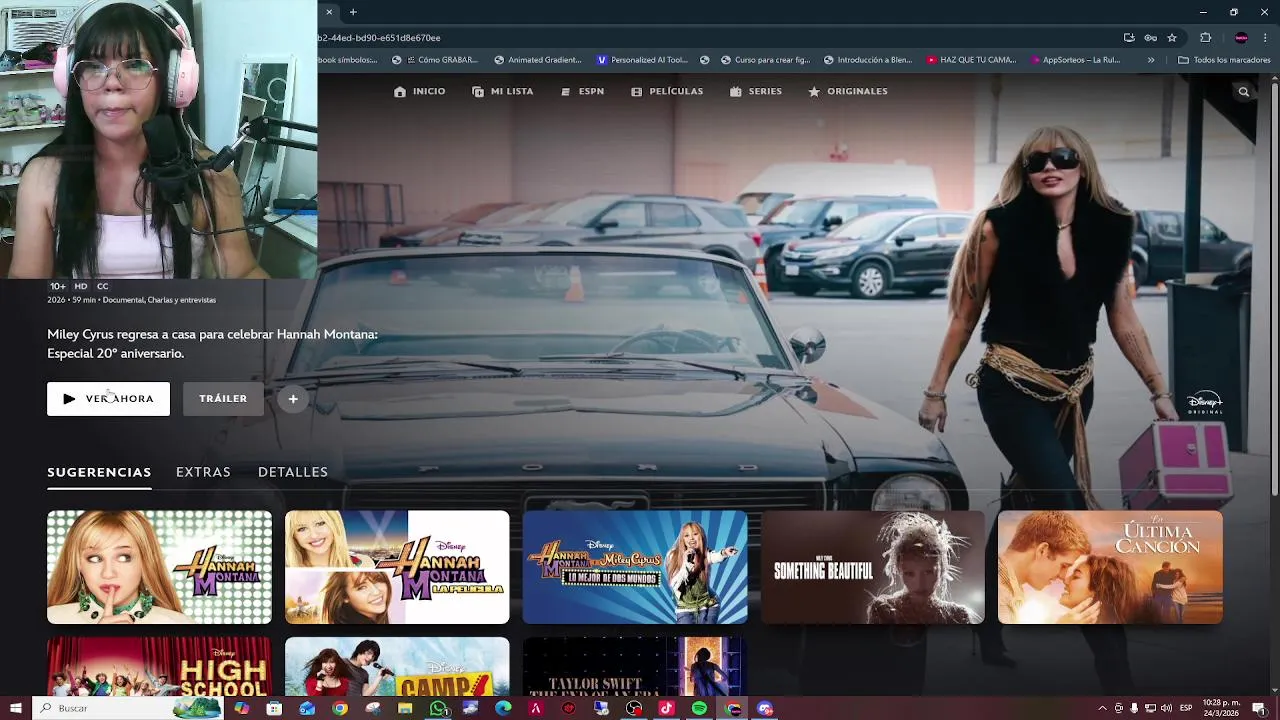The image size is (1280, 720).
Task: Open the notifications center icon
Action: 1259,708
